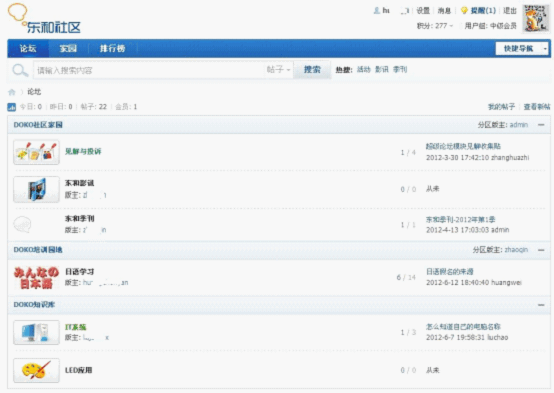This screenshot has height=393, width=554.
Task: Switch to the 家园 tab
Action: (68, 48)
